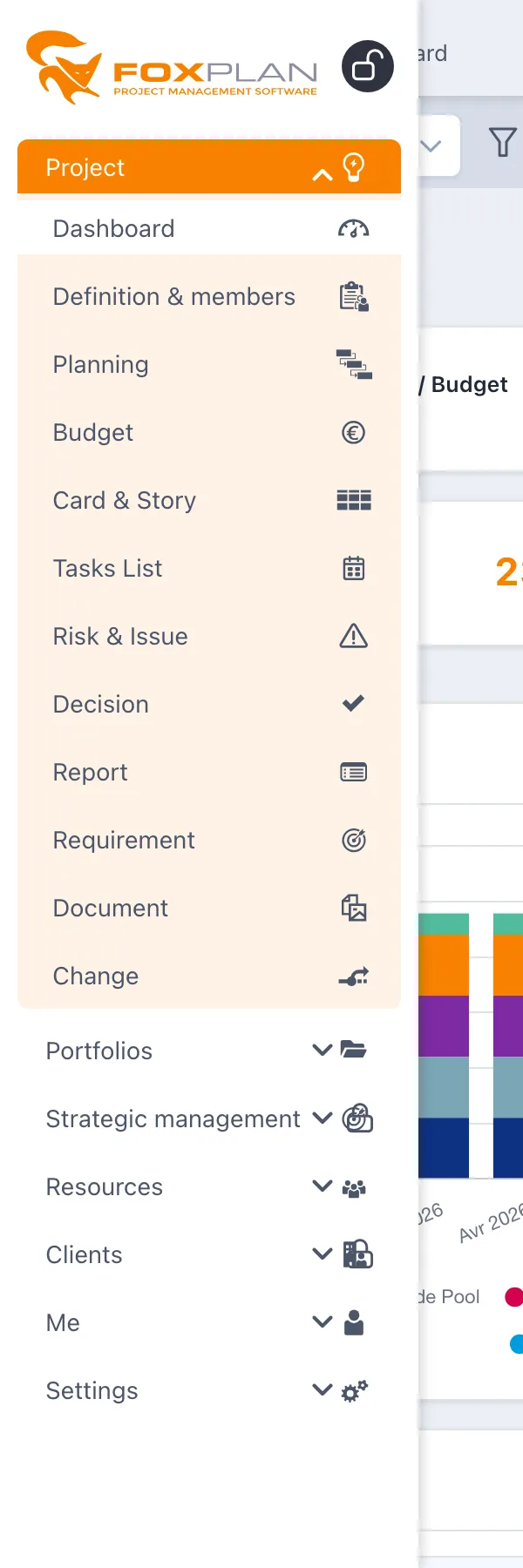The height and width of the screenshot is (1568, 523).
Task: Toggle the sidebar lock button
Action: (x=367, y=66)
